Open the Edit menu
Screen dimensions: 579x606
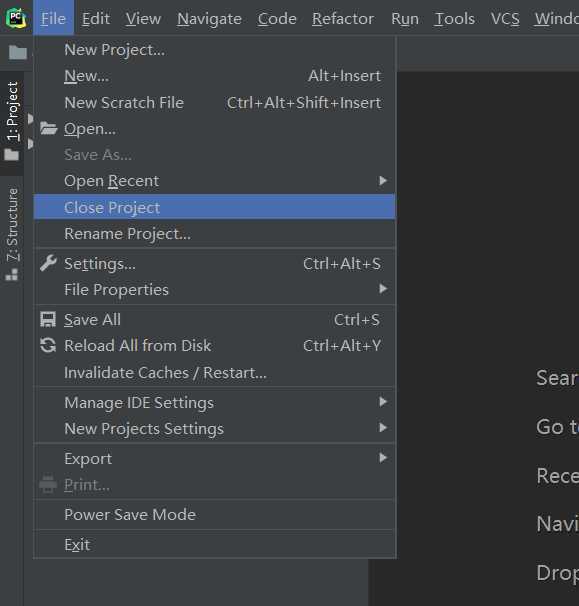click(x=96, y=18)
